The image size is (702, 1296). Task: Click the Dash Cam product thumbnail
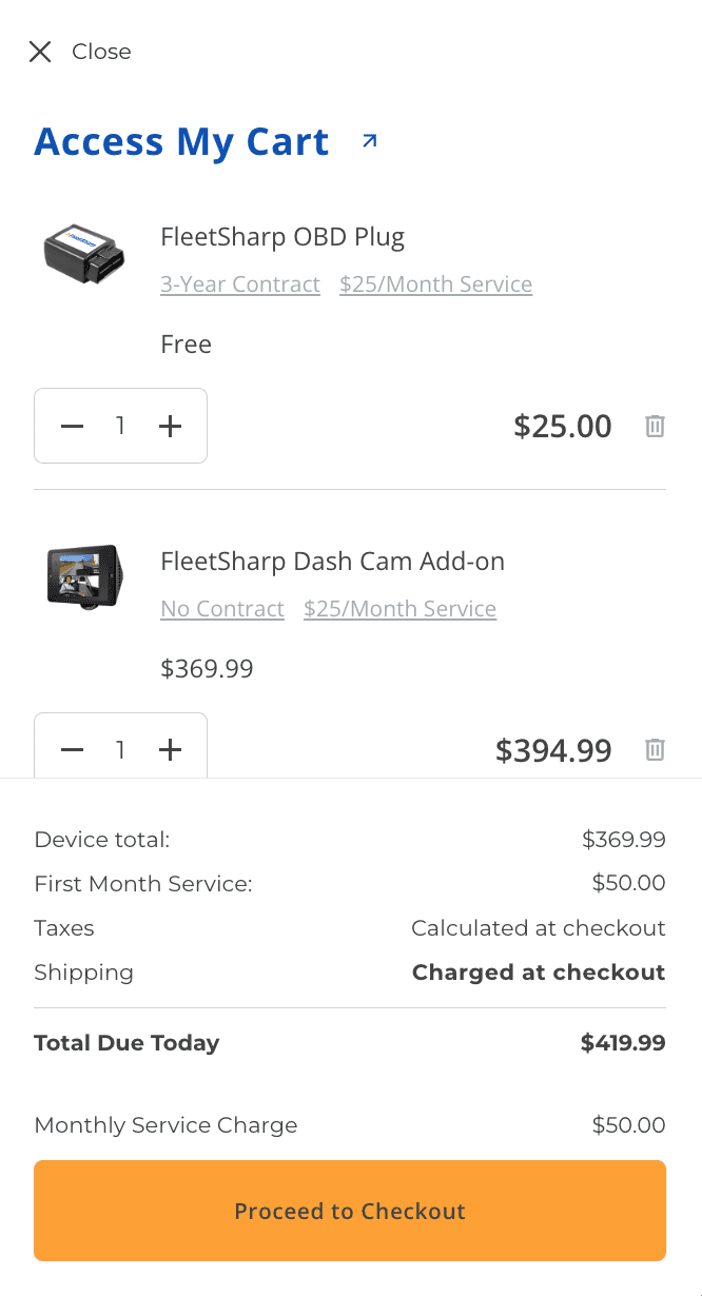point(84,576)
